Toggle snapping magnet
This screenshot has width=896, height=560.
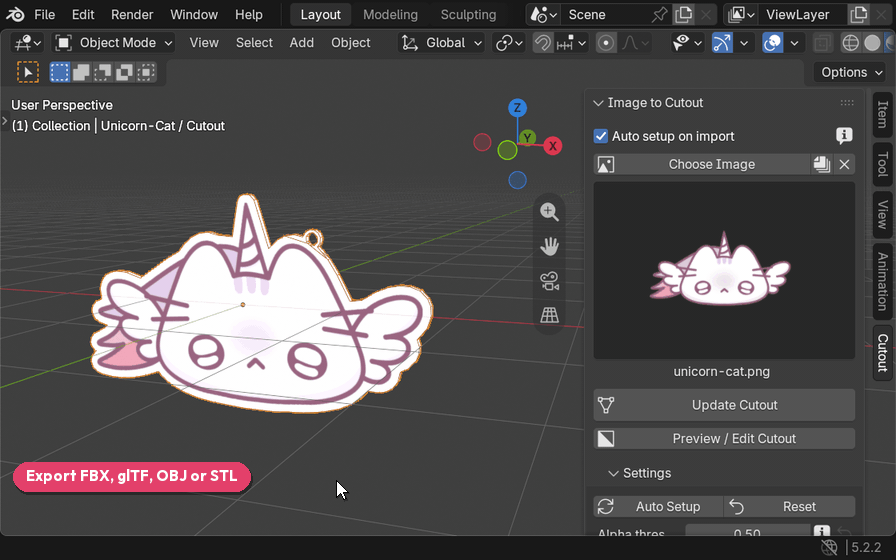pyautogui.click(x=543, y=43)
